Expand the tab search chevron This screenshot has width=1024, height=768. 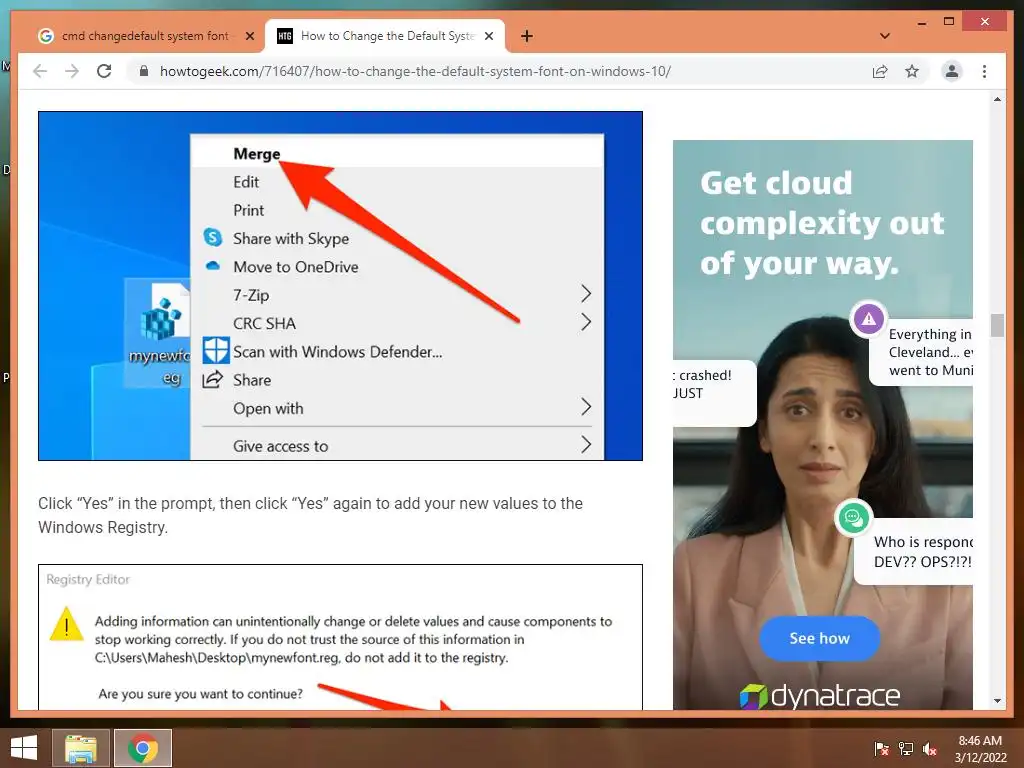885,36
